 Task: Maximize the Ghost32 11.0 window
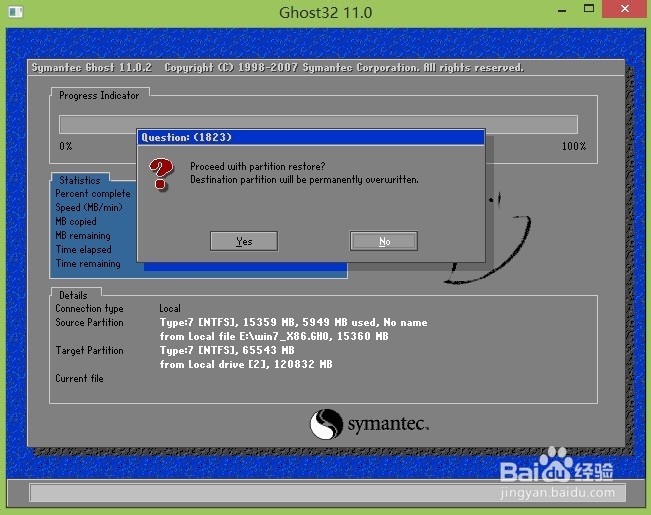589,9
